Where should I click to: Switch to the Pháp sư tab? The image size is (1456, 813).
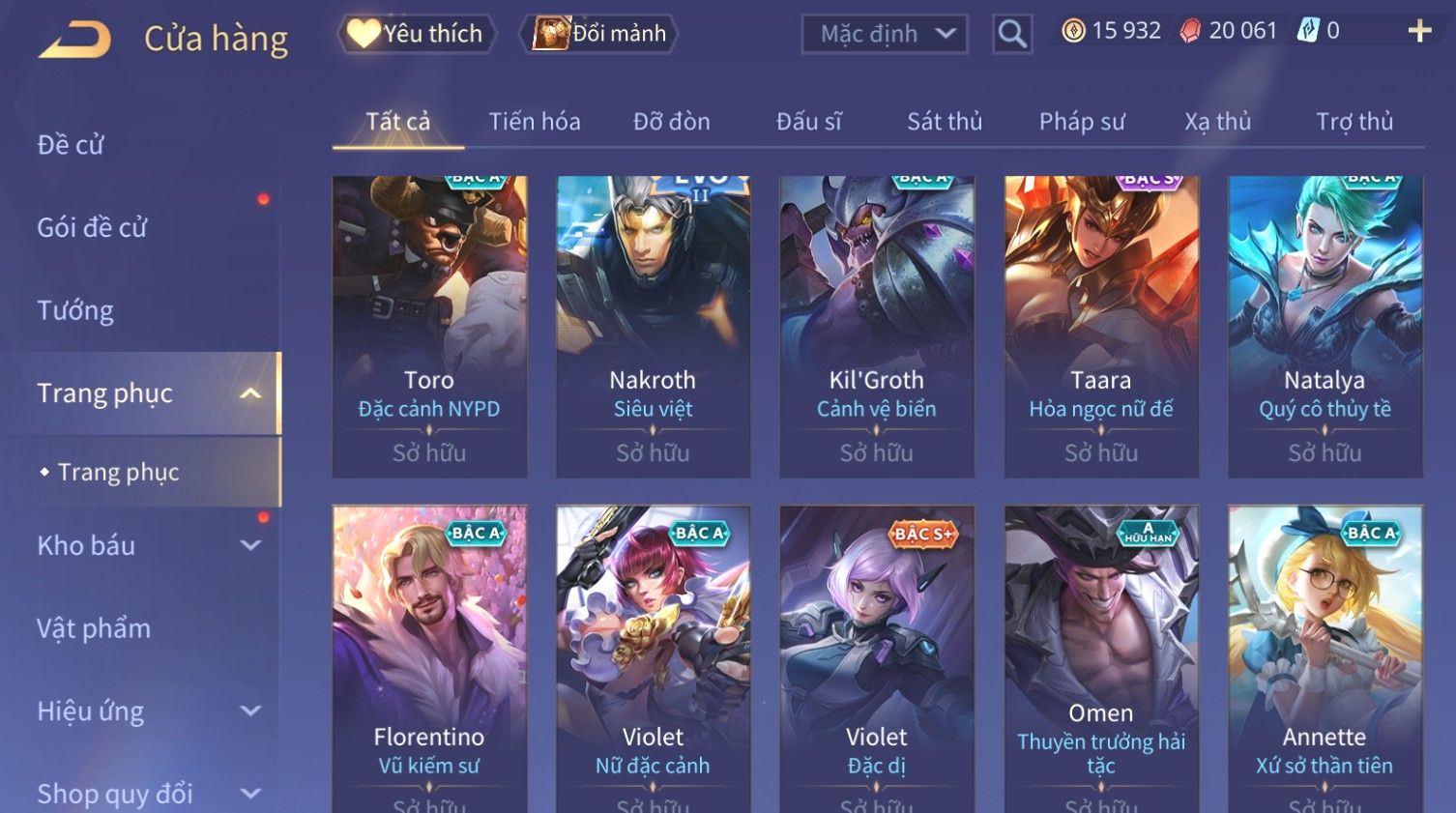click(x=1082, y=122)
